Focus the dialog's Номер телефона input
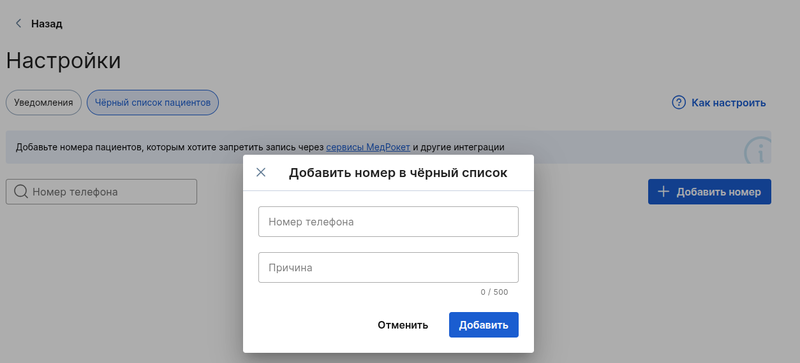 (388, 222)
